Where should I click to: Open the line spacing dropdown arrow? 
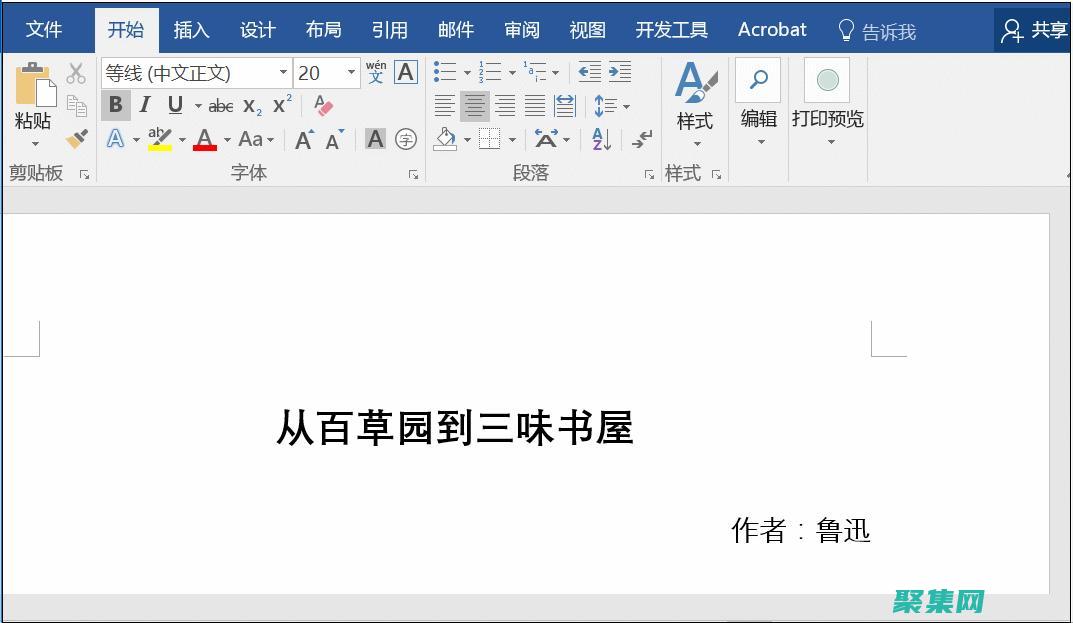(x=628, y=106)
